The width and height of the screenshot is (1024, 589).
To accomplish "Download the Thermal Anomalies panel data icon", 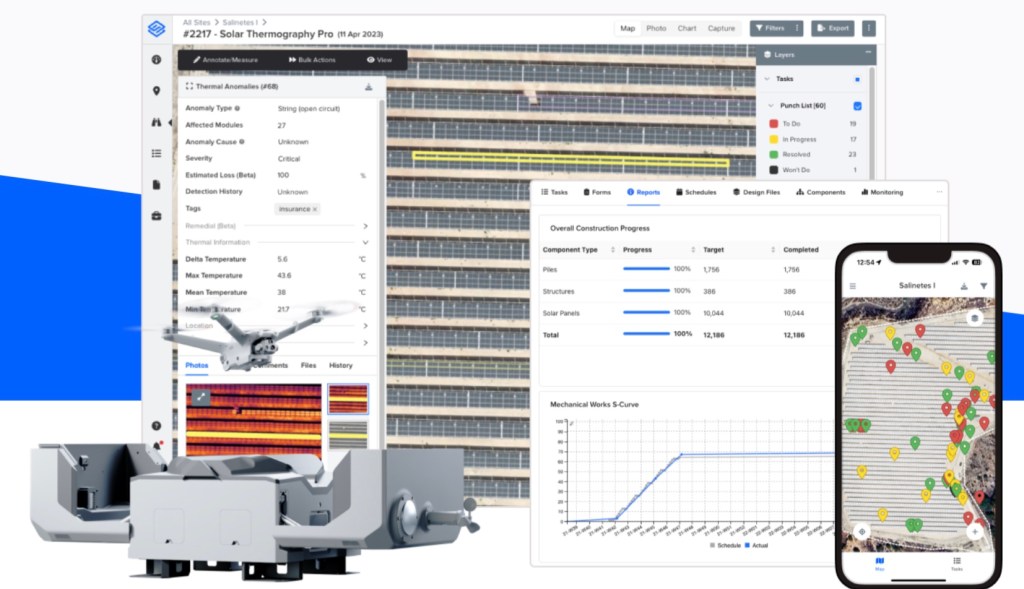I will pyautogui.click(x=368, y=87).
